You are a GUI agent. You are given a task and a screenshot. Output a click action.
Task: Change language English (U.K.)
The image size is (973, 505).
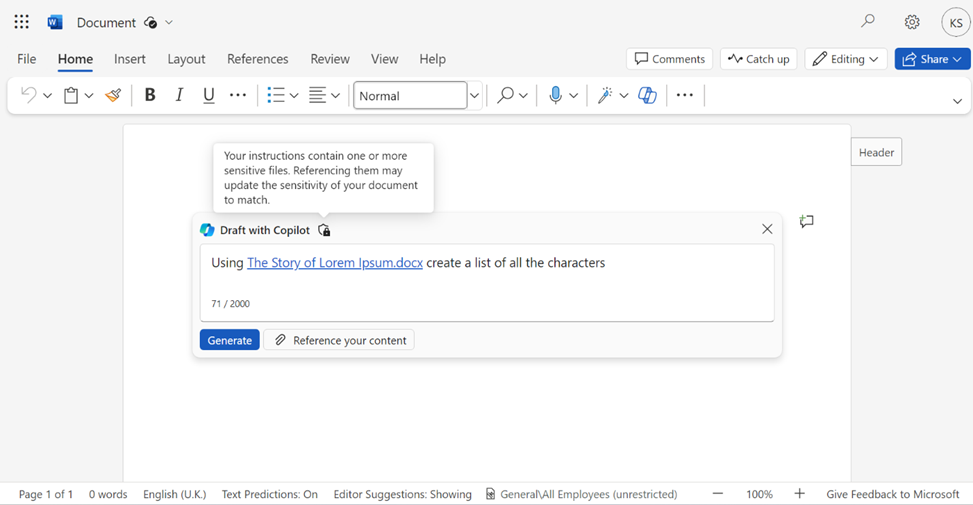pos(174,494)
